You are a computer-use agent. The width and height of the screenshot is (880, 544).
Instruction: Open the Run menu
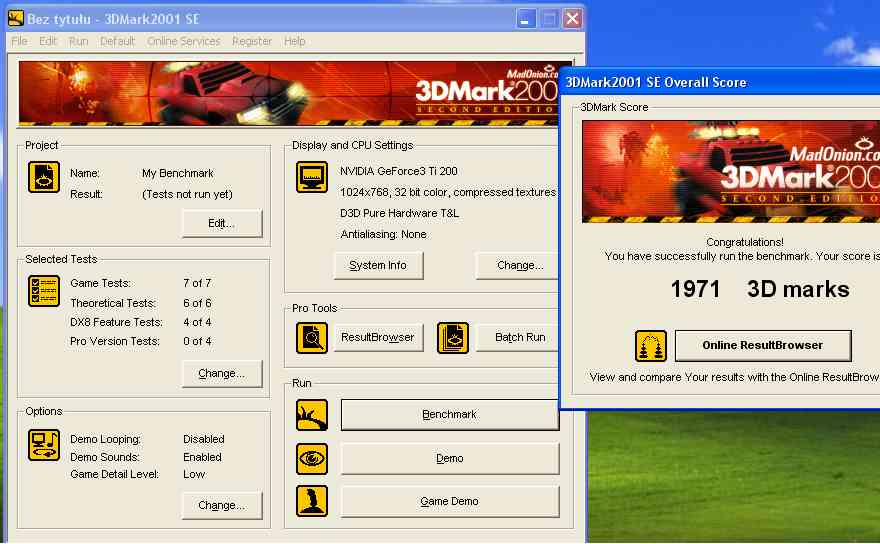click(79, 41)
